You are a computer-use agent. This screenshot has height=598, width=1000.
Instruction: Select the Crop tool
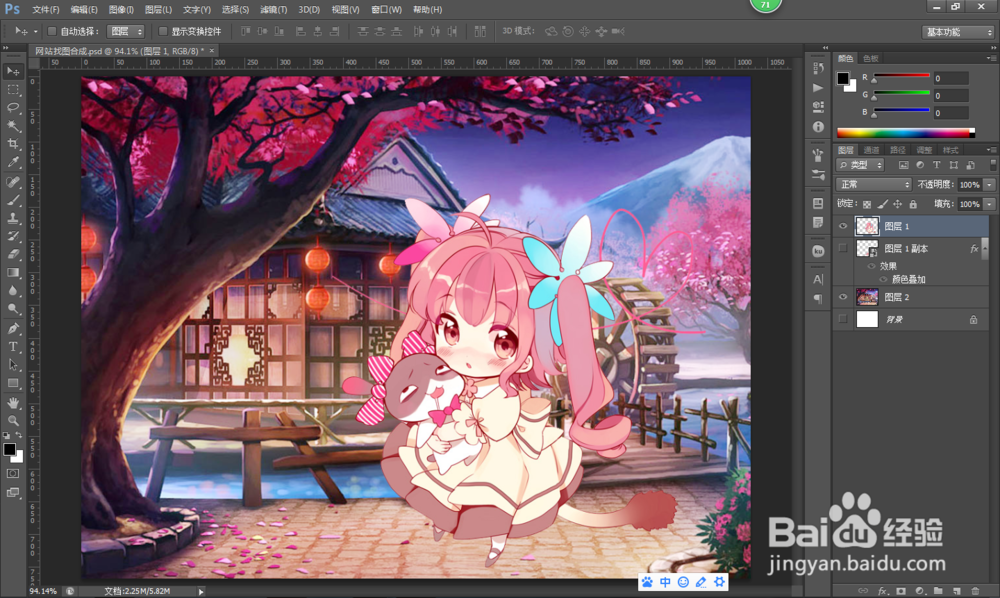tap(13, 144)
